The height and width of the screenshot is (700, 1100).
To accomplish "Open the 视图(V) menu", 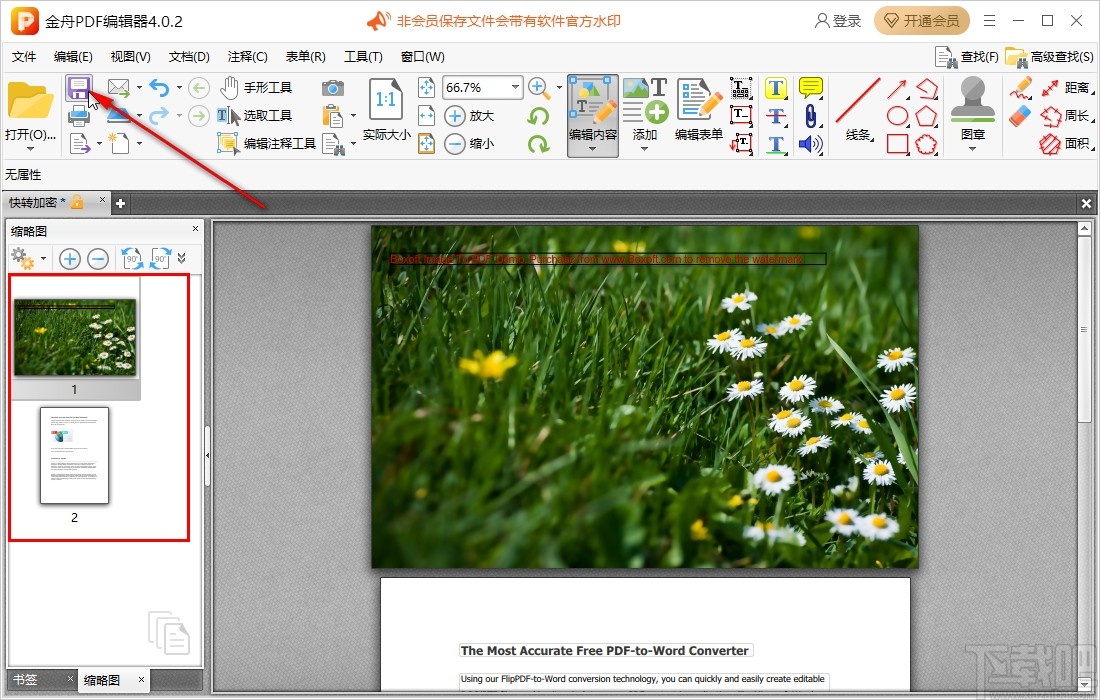I will (x=130, y=57).
